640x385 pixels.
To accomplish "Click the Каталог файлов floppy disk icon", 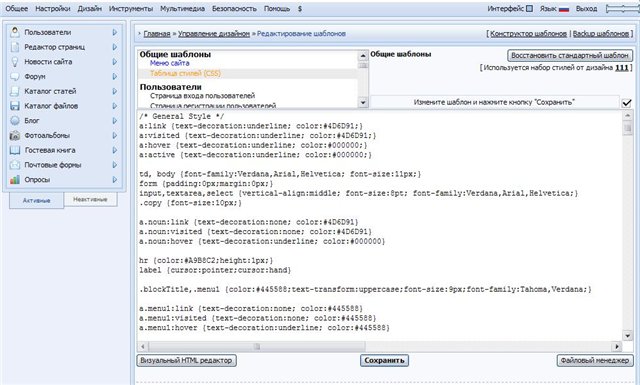I will click(15, 106).
